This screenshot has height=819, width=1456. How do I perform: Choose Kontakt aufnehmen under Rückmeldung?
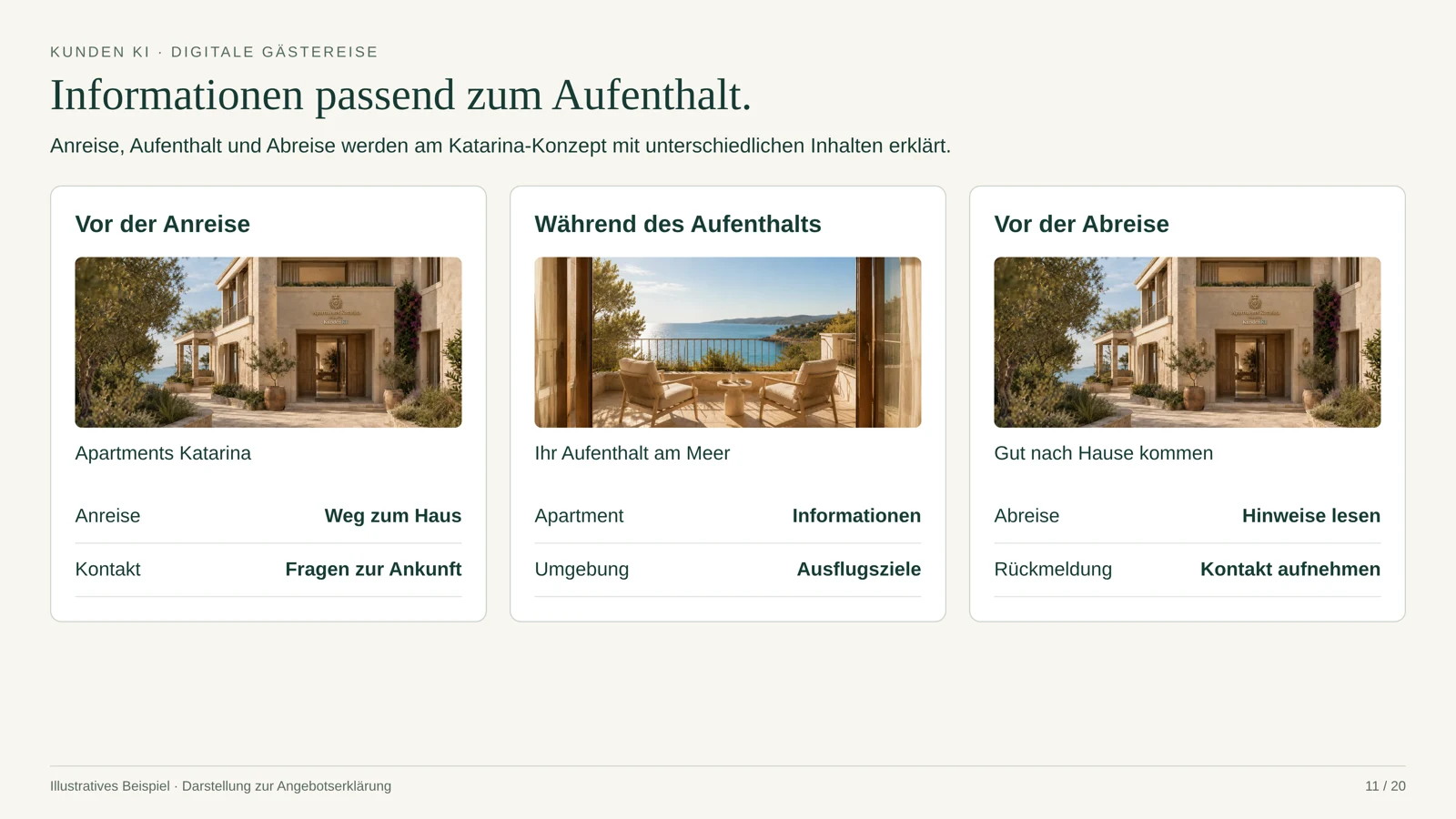click(x=1290, y=570)
